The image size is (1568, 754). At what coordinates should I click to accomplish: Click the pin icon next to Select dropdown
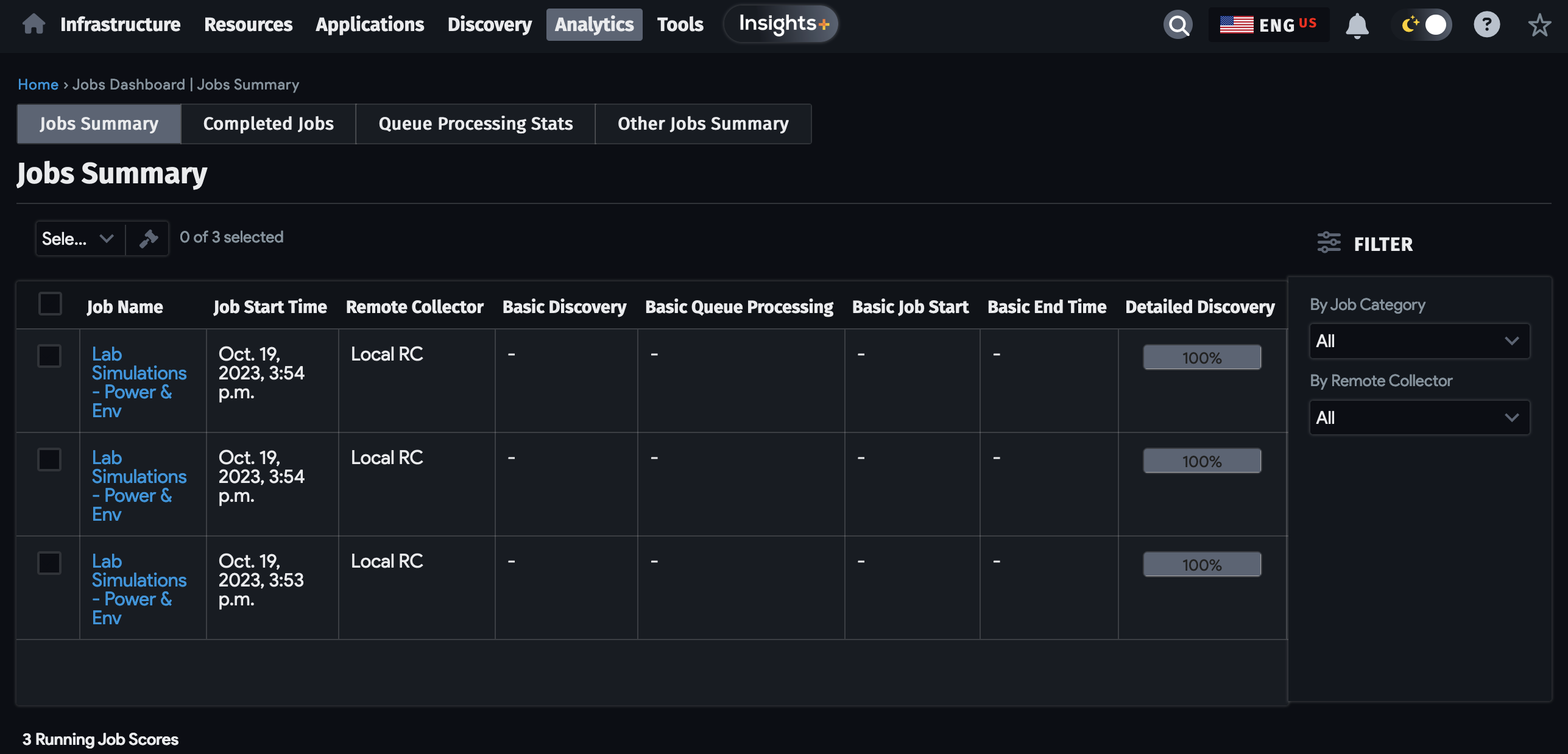coord(148,238)
